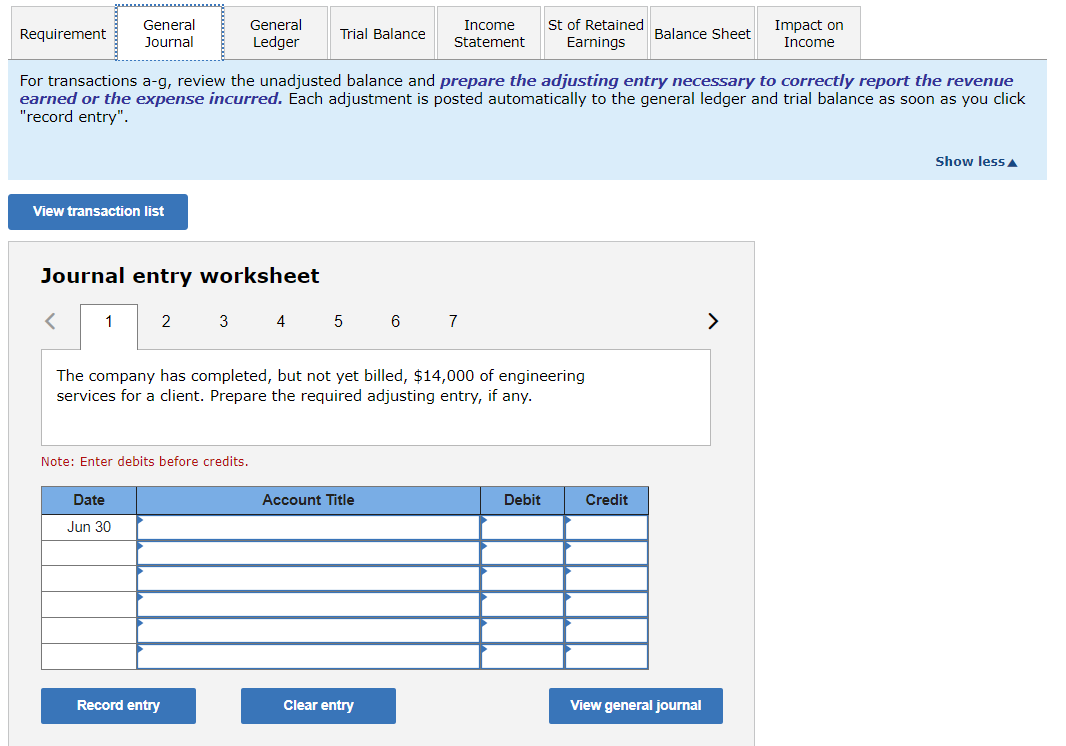Click the Account Title column header
This screenshot has width=1066, height=746.
coord(309,501)
